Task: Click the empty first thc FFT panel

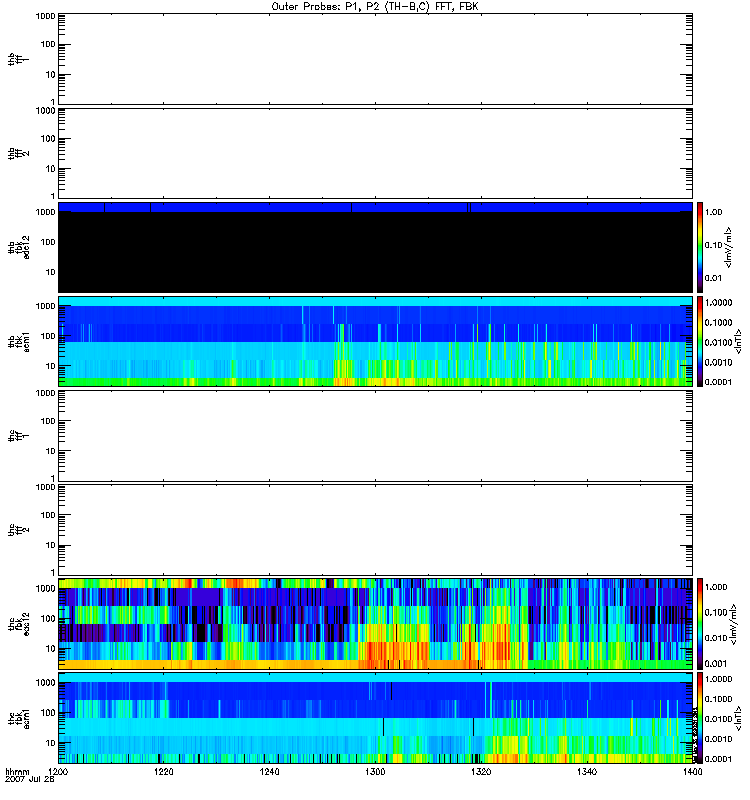Action: pos(375,435)
